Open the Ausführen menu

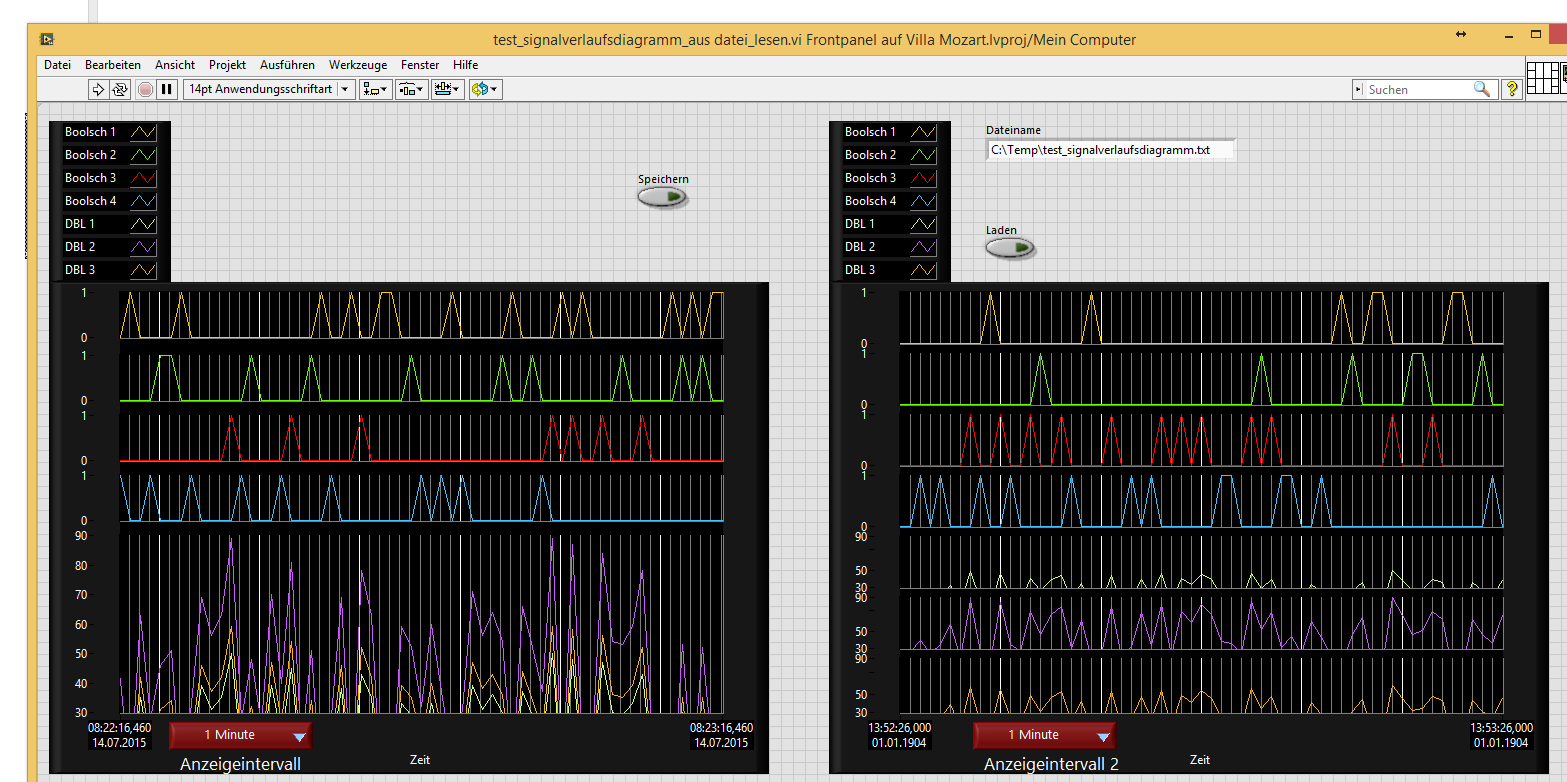click(287, 65)
